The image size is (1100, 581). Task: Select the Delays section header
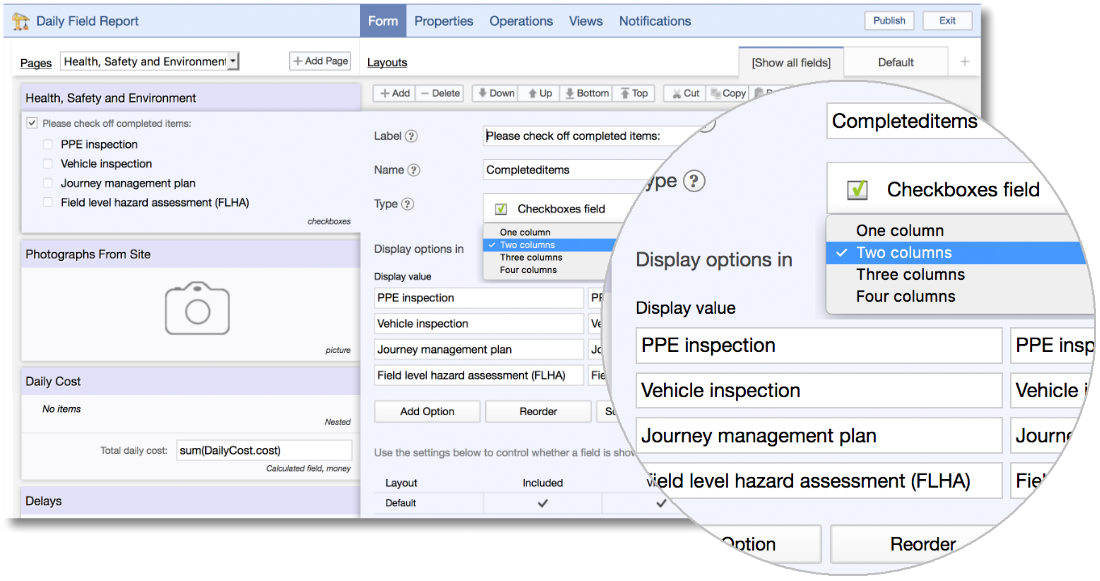190,501
